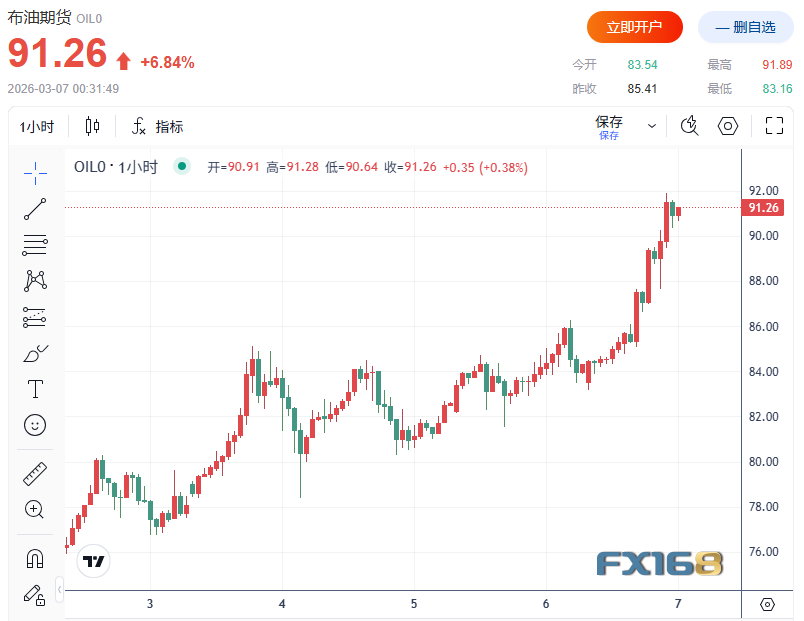
Task: Click the zoom in magnifier tool
Action: point(35,509)
